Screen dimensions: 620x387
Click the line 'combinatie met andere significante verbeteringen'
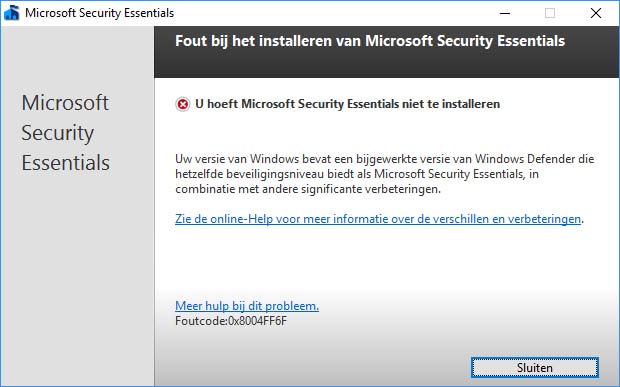pyautogui.click(x=308, y=189)
